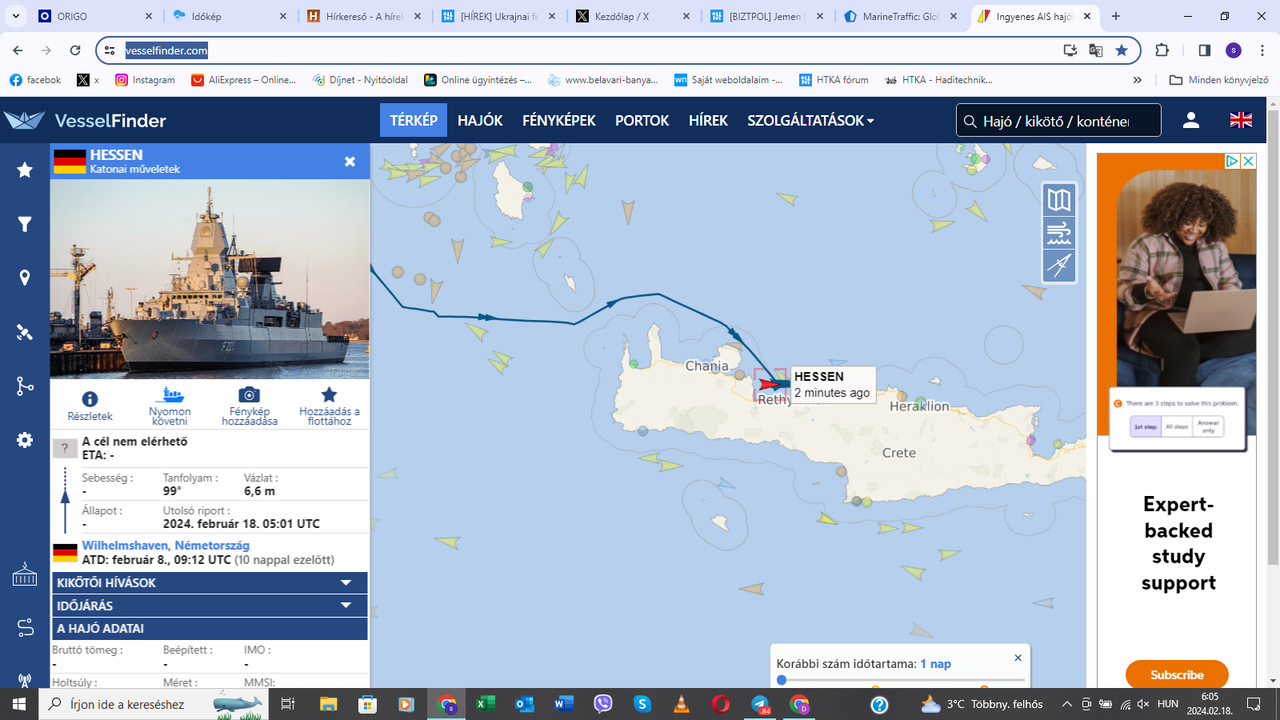This screenshot has width=1280, height=720.
Task: Switch language via UK flag icon
Action: point(1241,120)
